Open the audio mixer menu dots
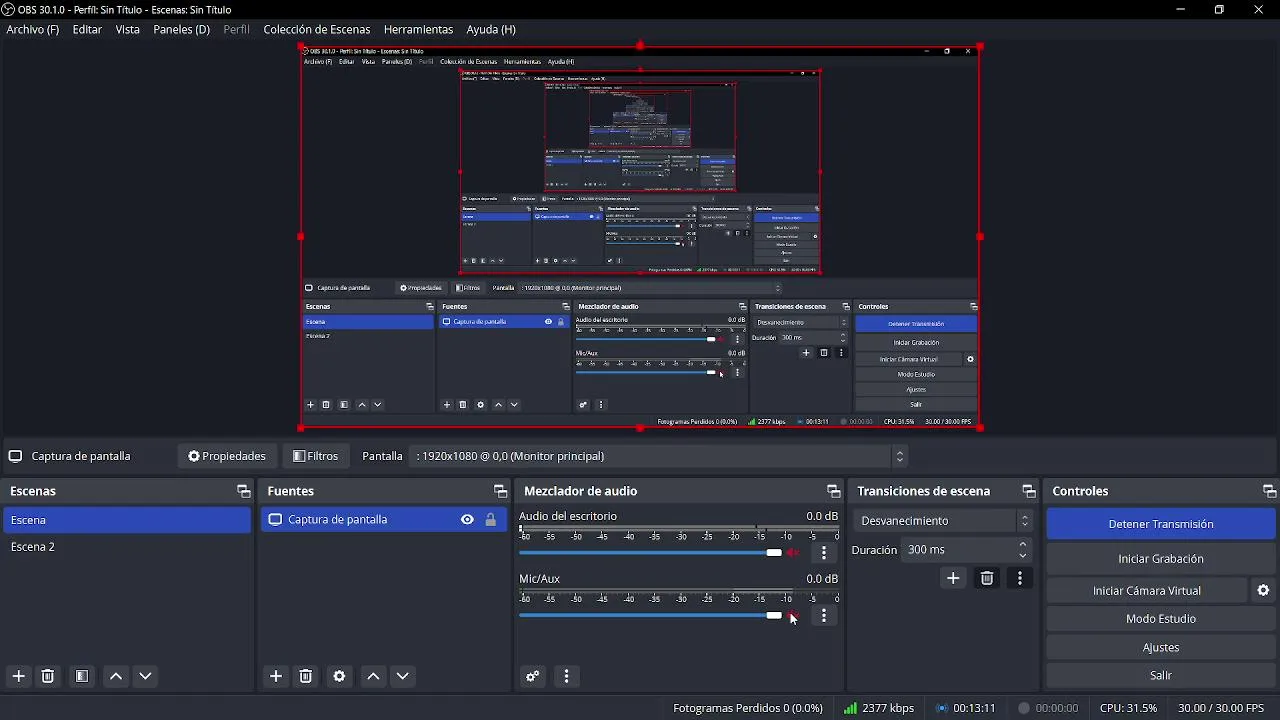Viewport: 1280px width, 720px height. coord(567,676)
